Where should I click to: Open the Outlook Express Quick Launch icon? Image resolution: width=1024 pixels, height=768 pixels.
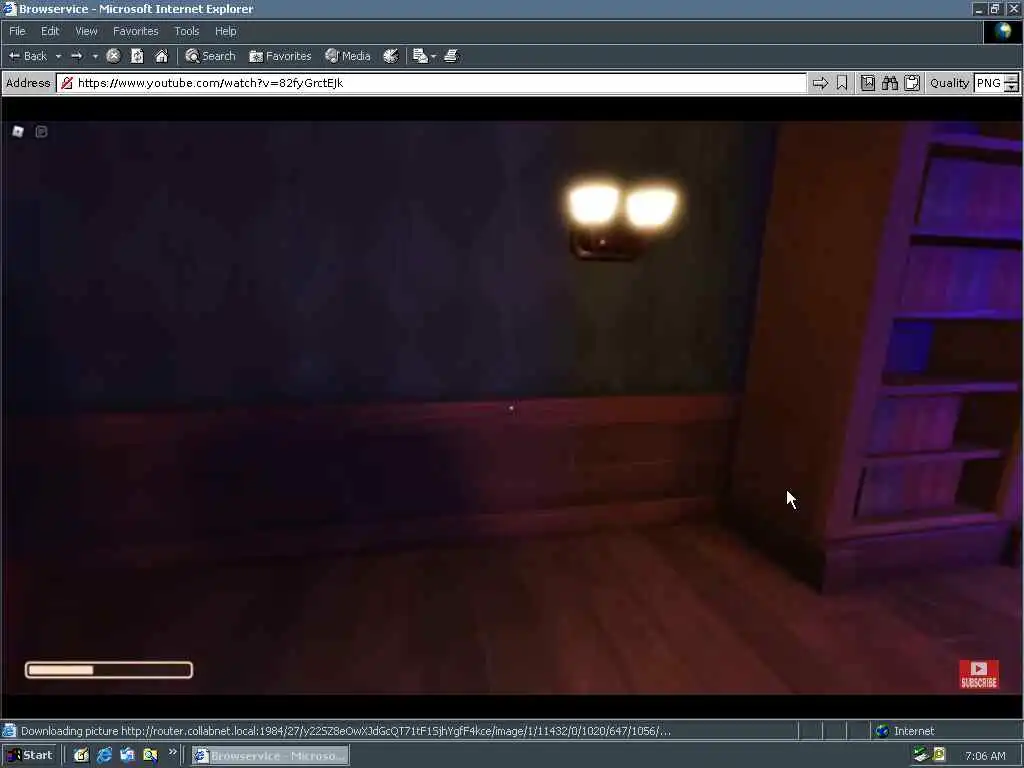(127, 756)
